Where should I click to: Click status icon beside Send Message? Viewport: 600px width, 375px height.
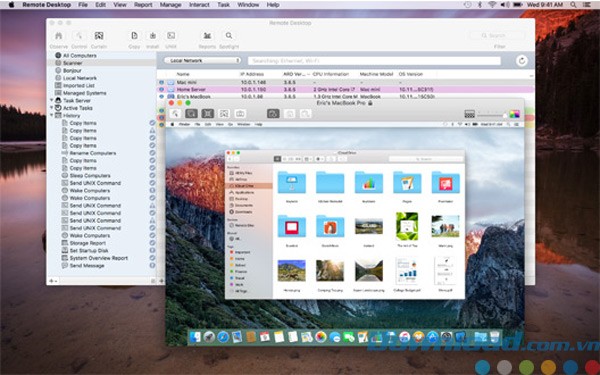152,265
